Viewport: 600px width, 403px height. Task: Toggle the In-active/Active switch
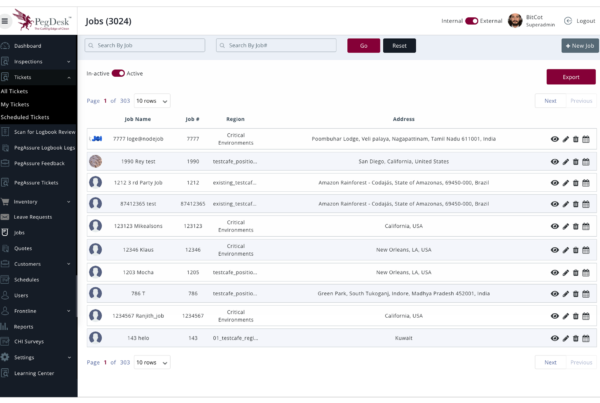[118, 73]
